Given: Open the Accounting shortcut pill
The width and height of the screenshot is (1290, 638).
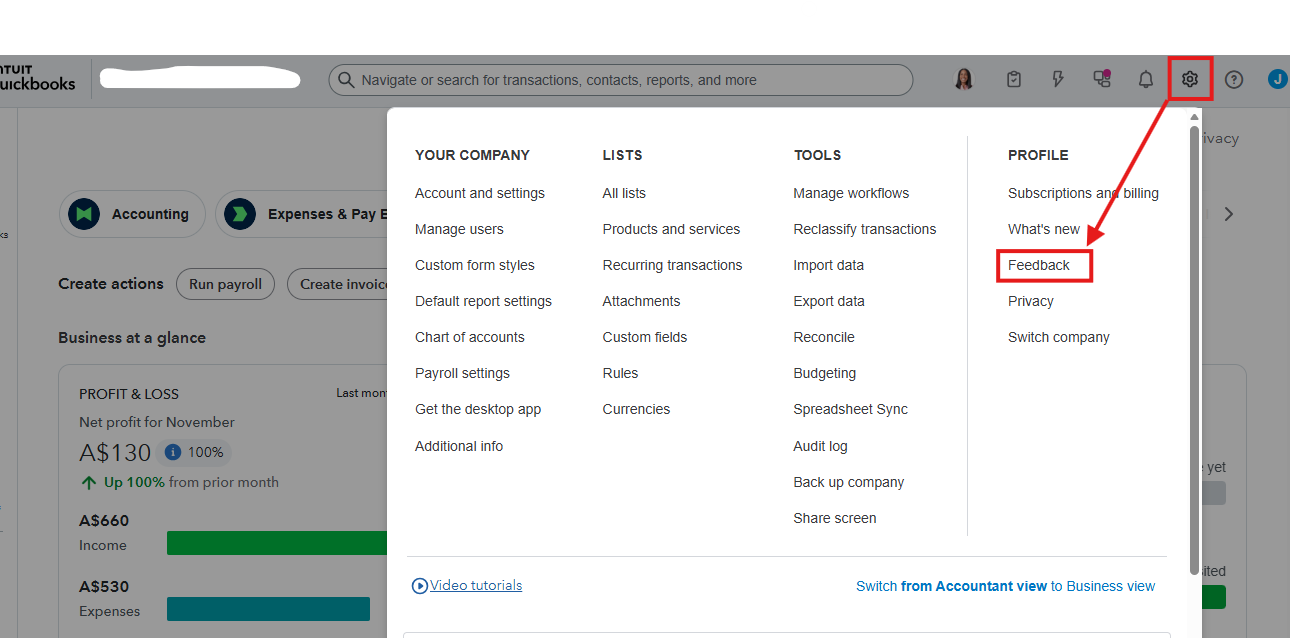Looking at the screenshot, I should (132, 214).
